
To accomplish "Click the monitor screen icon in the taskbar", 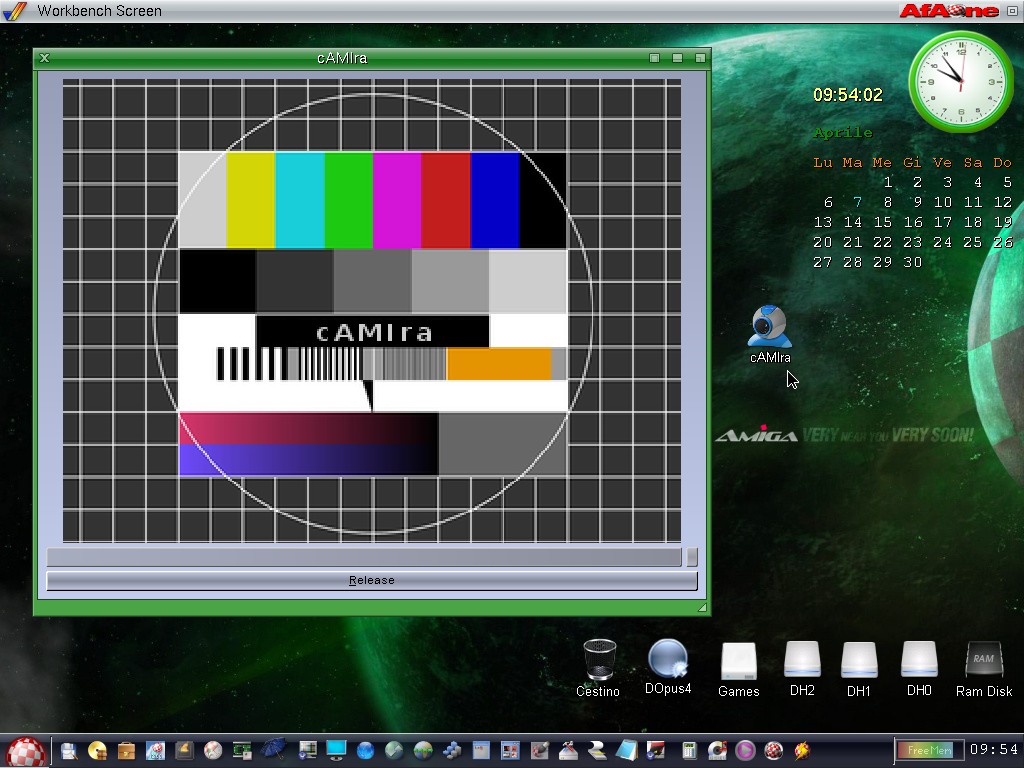I will click(336, 750).
